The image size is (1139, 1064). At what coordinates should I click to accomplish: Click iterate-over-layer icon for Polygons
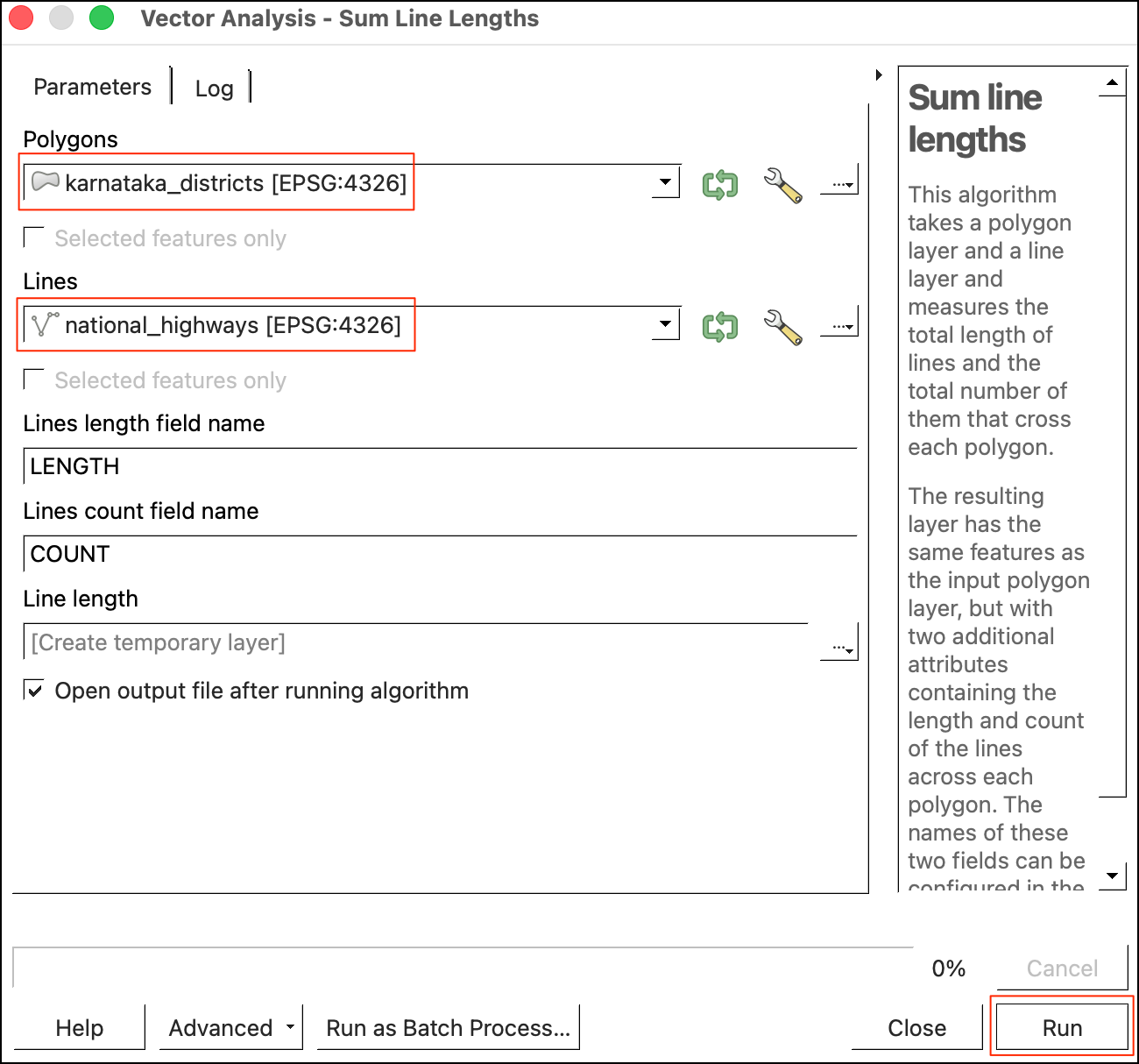pyautogui.click(x=720, y=184)
